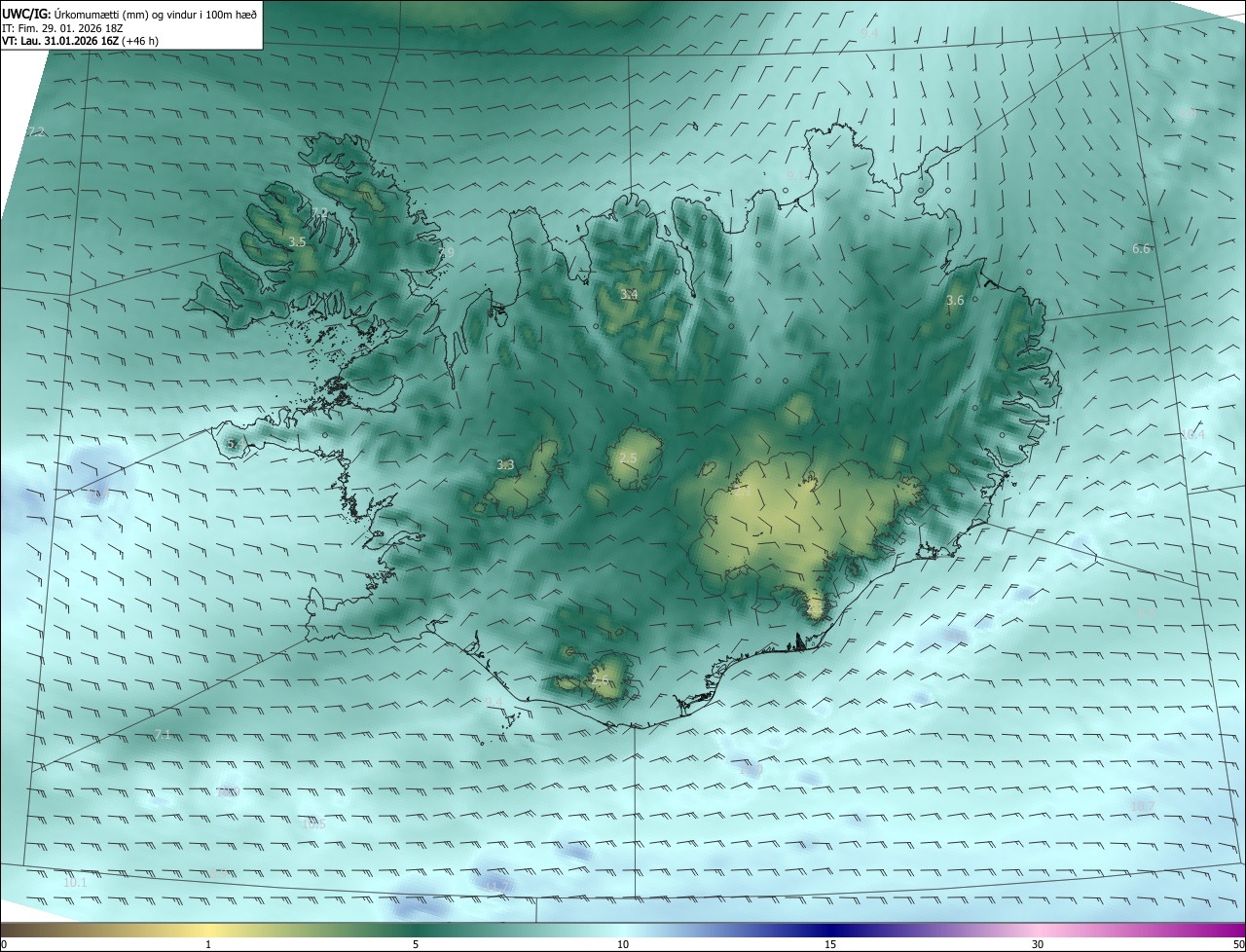The width and height of the screenshot is (1246, 952).
Task: Click the 2.6 value near the south coast
Action: pyautogui.click(x=600, y=681)
